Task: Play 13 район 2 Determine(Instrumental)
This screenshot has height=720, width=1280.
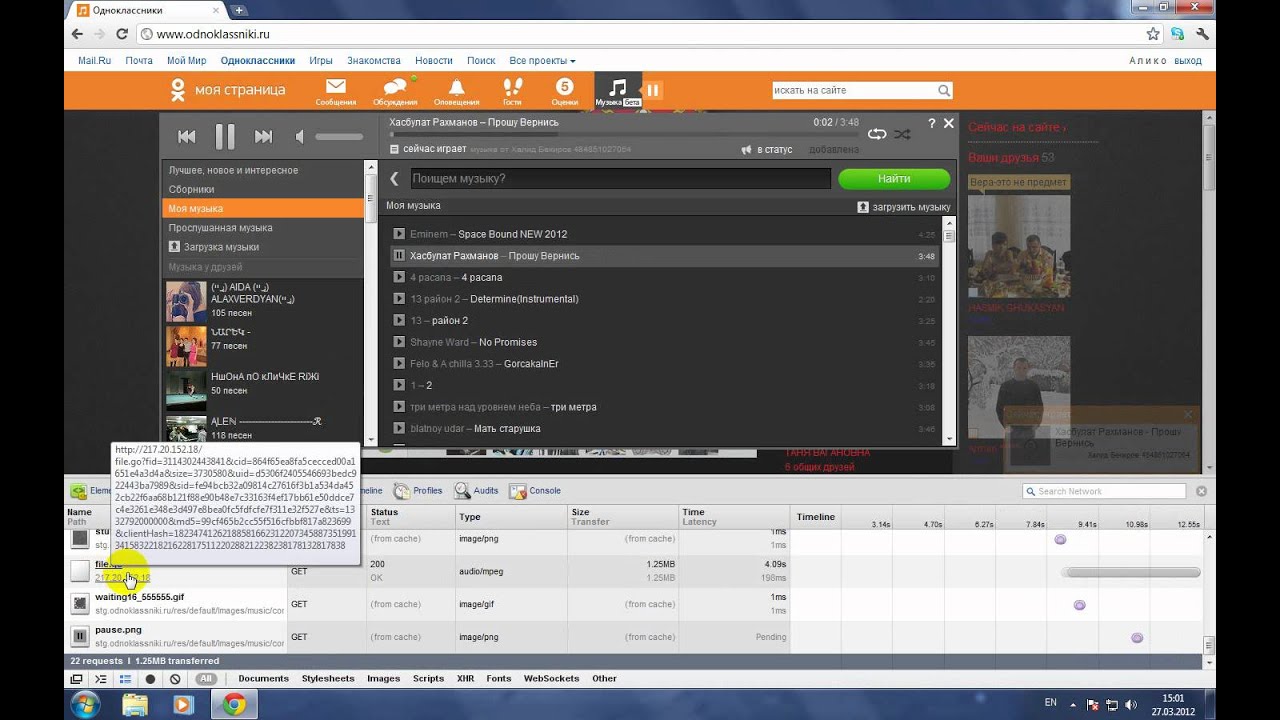Action: point(399,299)
